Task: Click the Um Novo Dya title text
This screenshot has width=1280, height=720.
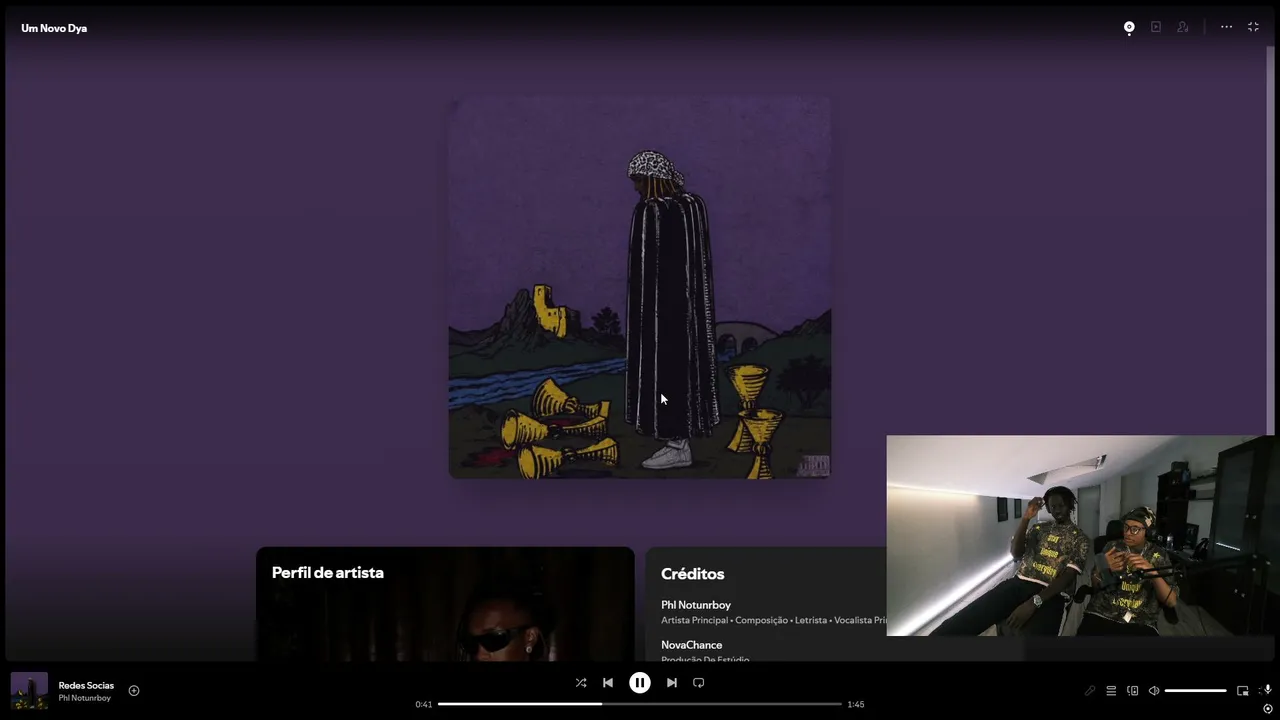Action: [x=54, y=28]
